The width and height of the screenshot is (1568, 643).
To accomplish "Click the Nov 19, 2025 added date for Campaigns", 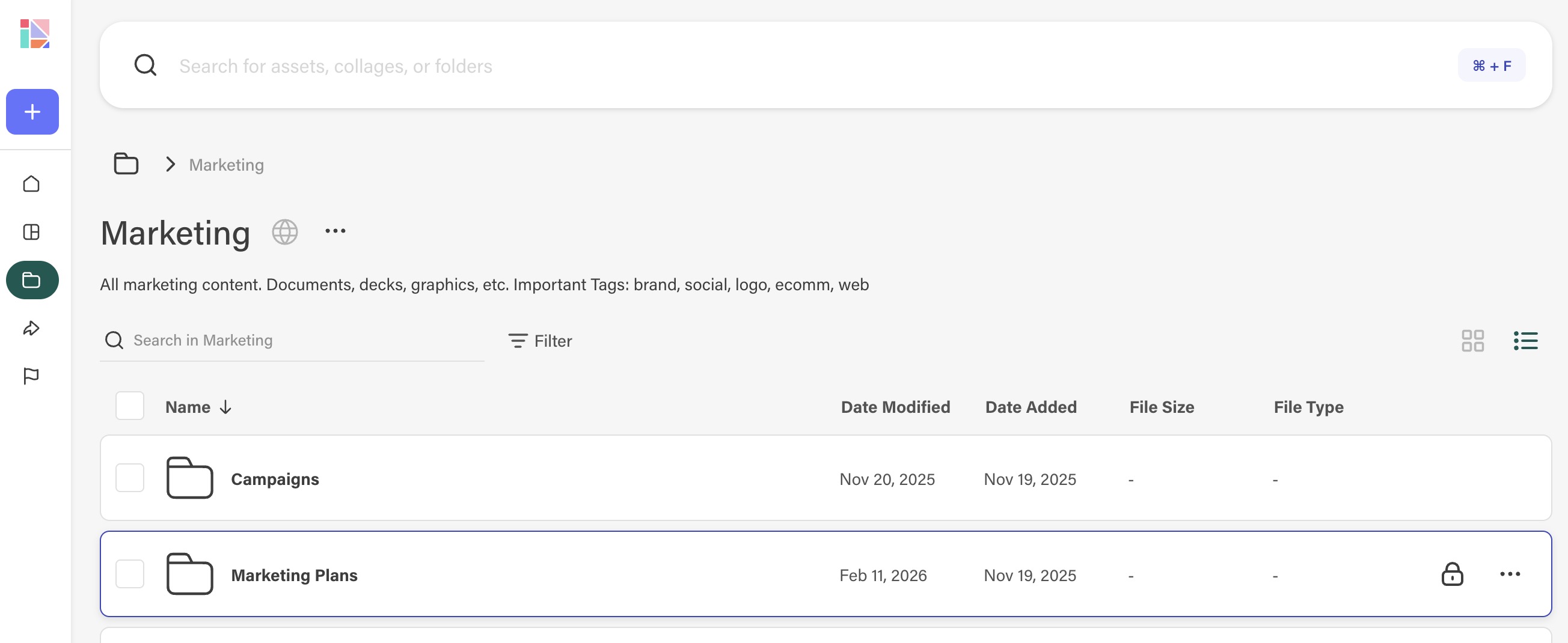I will (1030, 480).
